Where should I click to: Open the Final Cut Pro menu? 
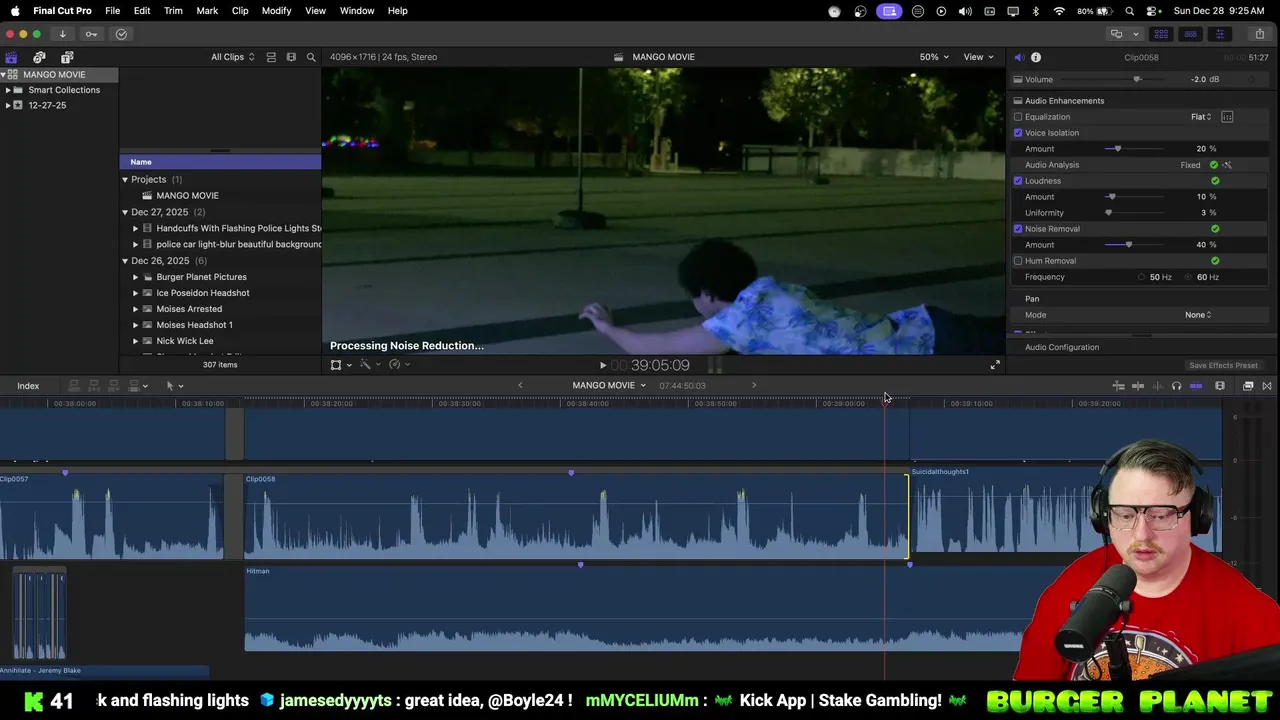pyautogui.click(x=62, y=11)
